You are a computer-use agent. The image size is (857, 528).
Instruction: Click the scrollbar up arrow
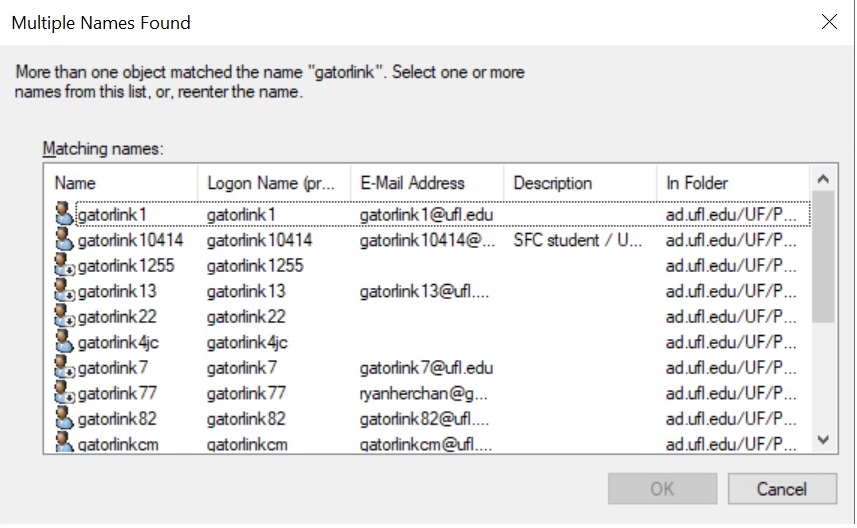pyautogui.click(x=823, y=179)
